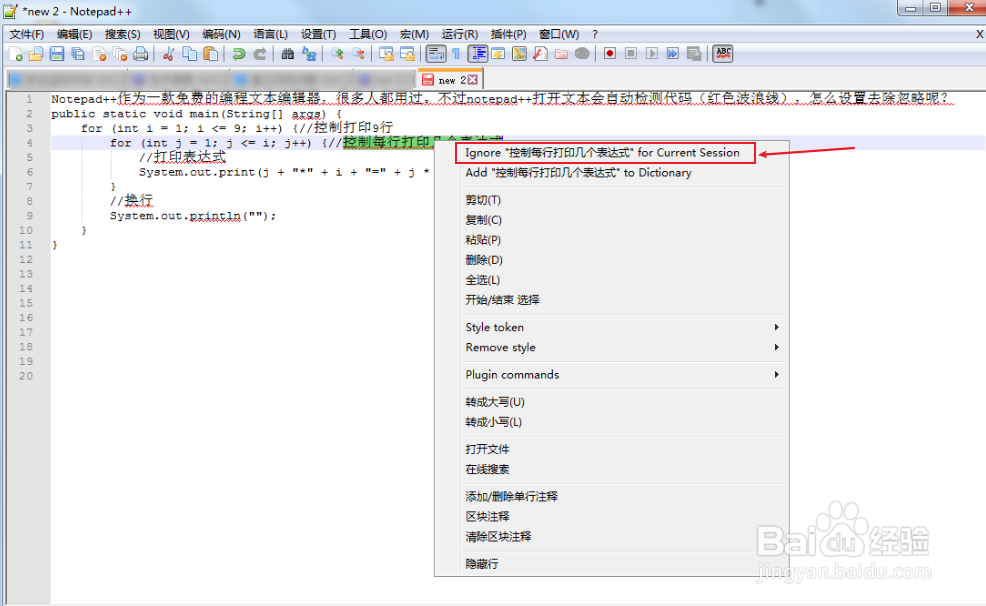Click the Open file folder icon

tap(36, 54)
